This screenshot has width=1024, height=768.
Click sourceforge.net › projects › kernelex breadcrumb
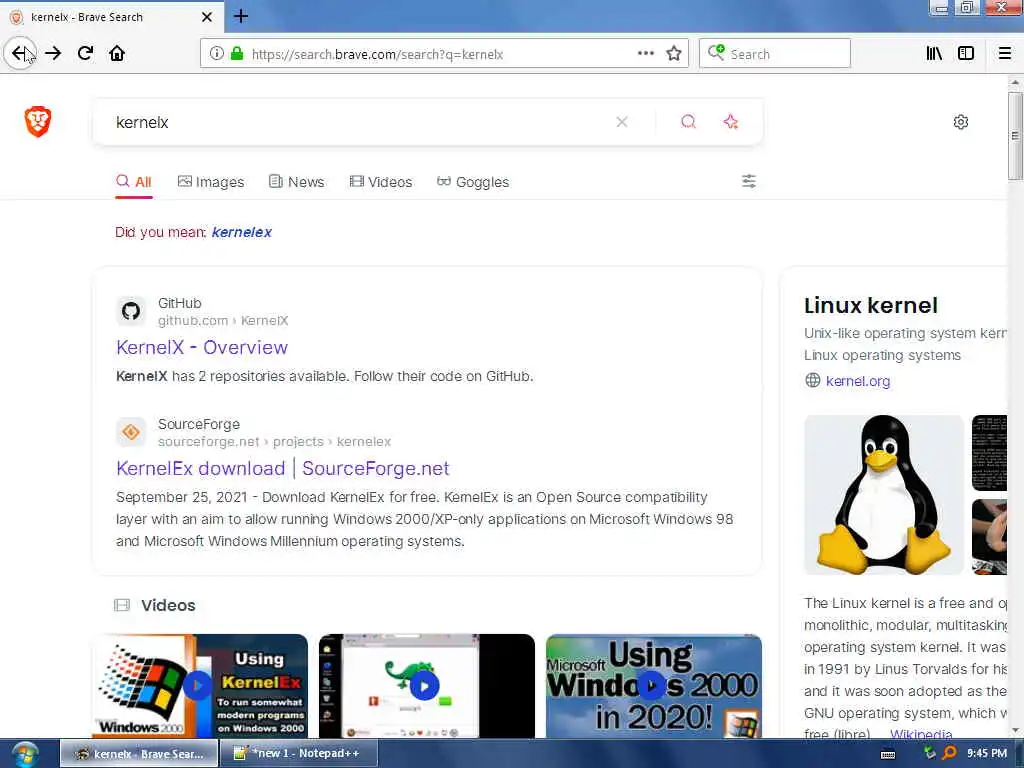click(x=274, y=442)
